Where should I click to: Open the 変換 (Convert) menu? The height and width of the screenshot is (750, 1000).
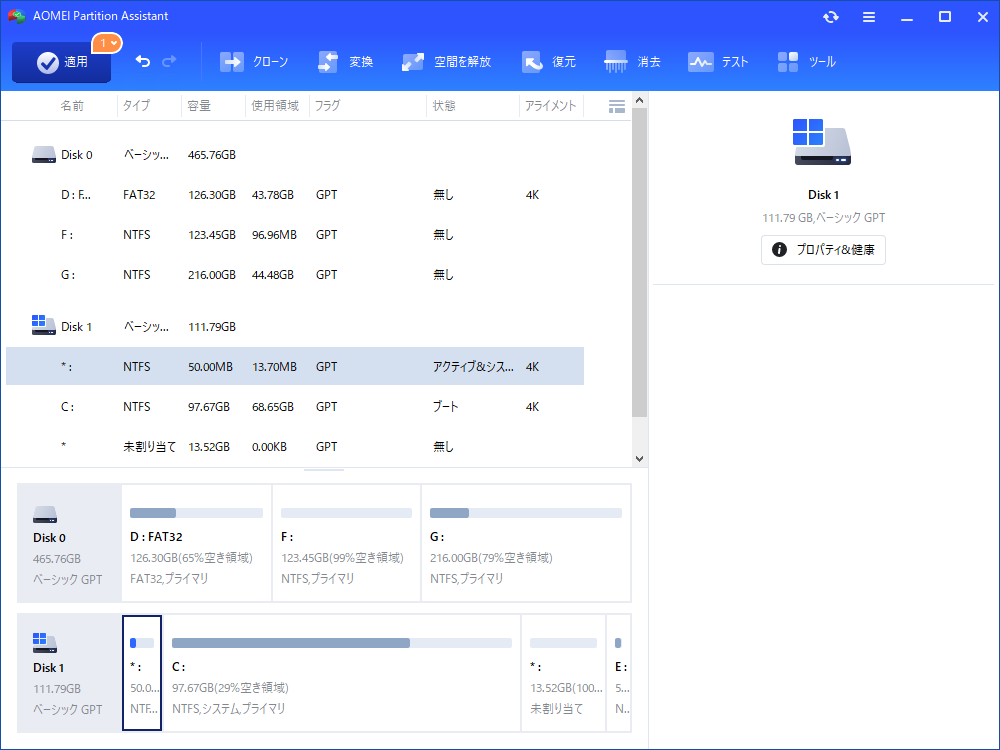(x=346, y=62)
